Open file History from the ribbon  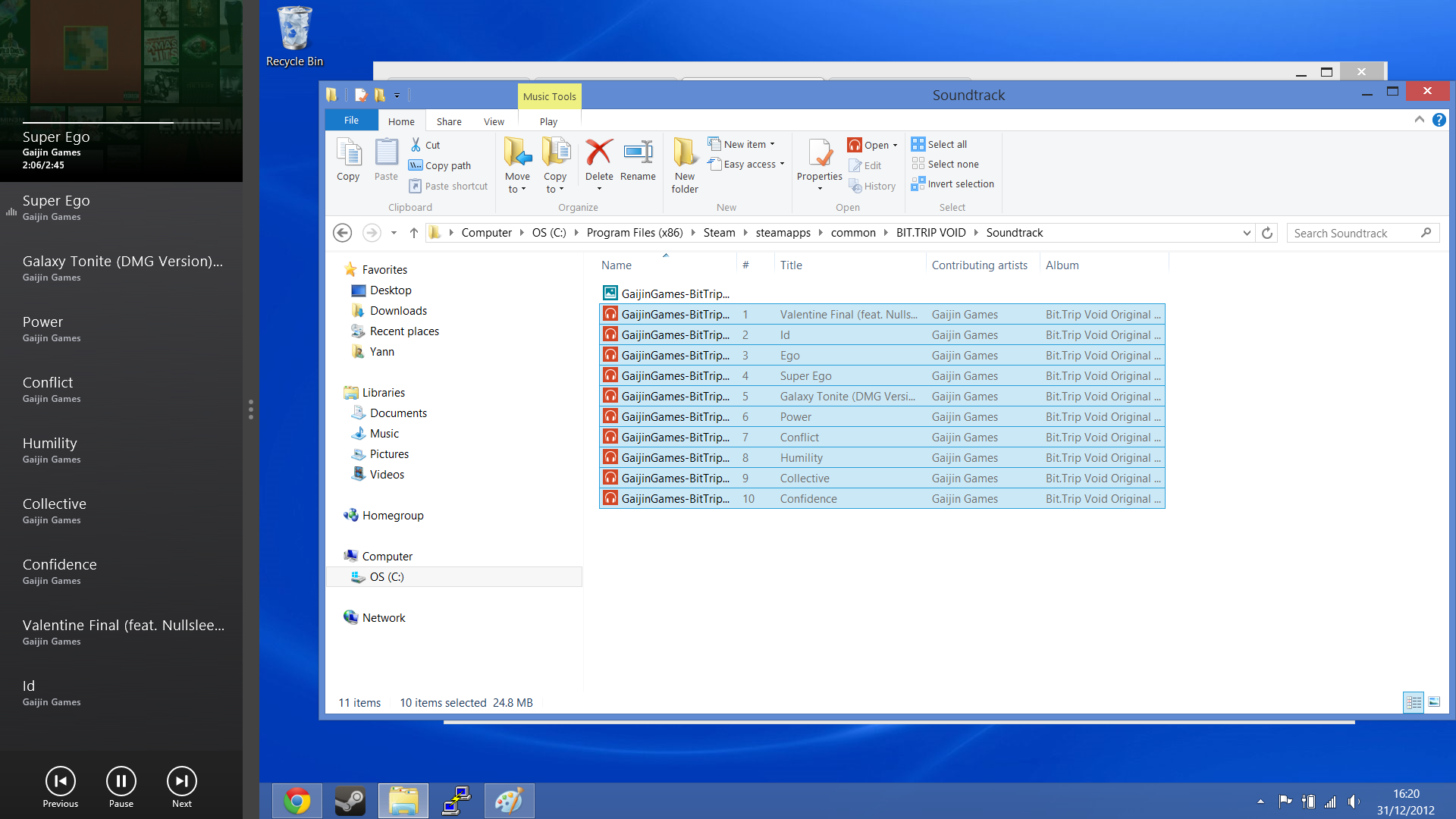tap(872, 186)
